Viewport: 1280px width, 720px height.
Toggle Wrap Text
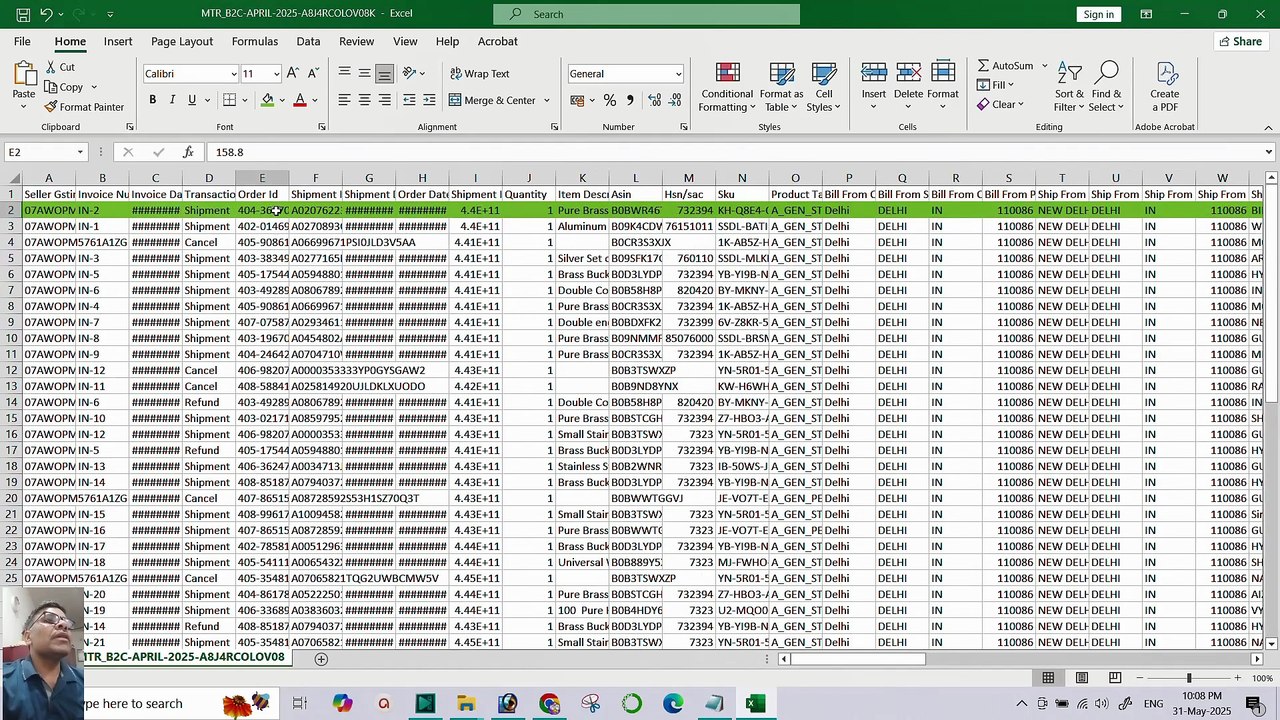(x=479, y=74)
